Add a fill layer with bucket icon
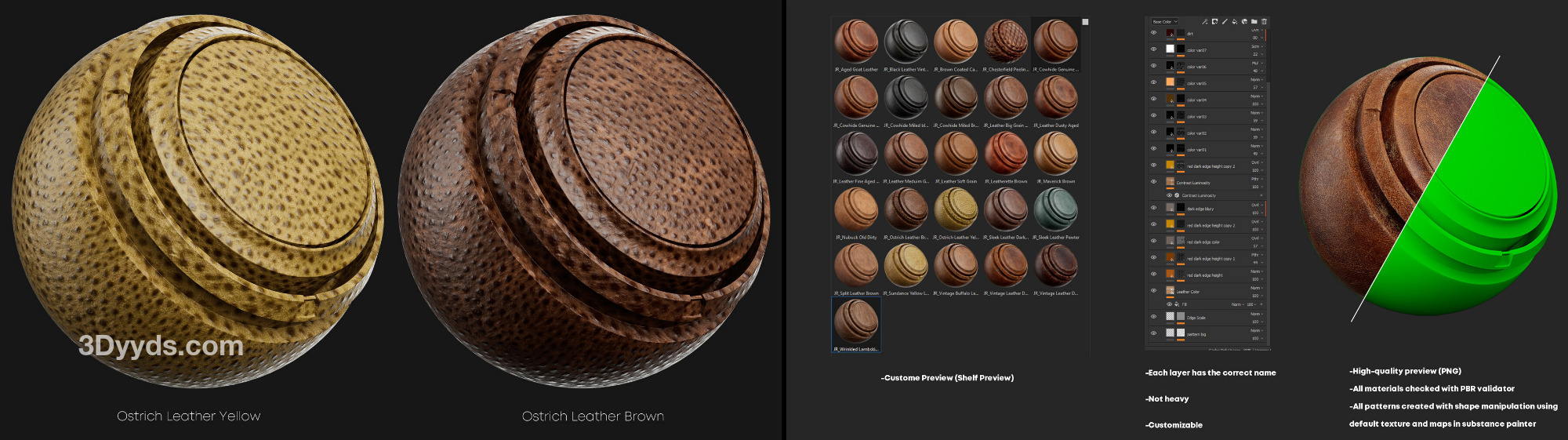The image size is (1568, 440). pos(1234,22)
